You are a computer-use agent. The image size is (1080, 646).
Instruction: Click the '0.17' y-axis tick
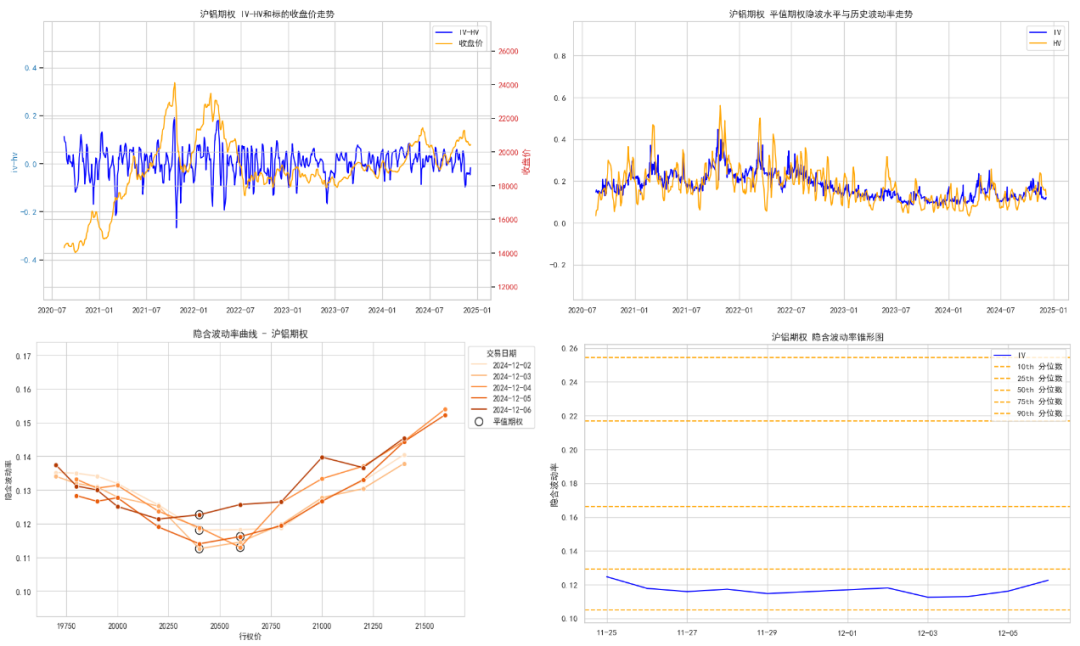pos(23,356)
